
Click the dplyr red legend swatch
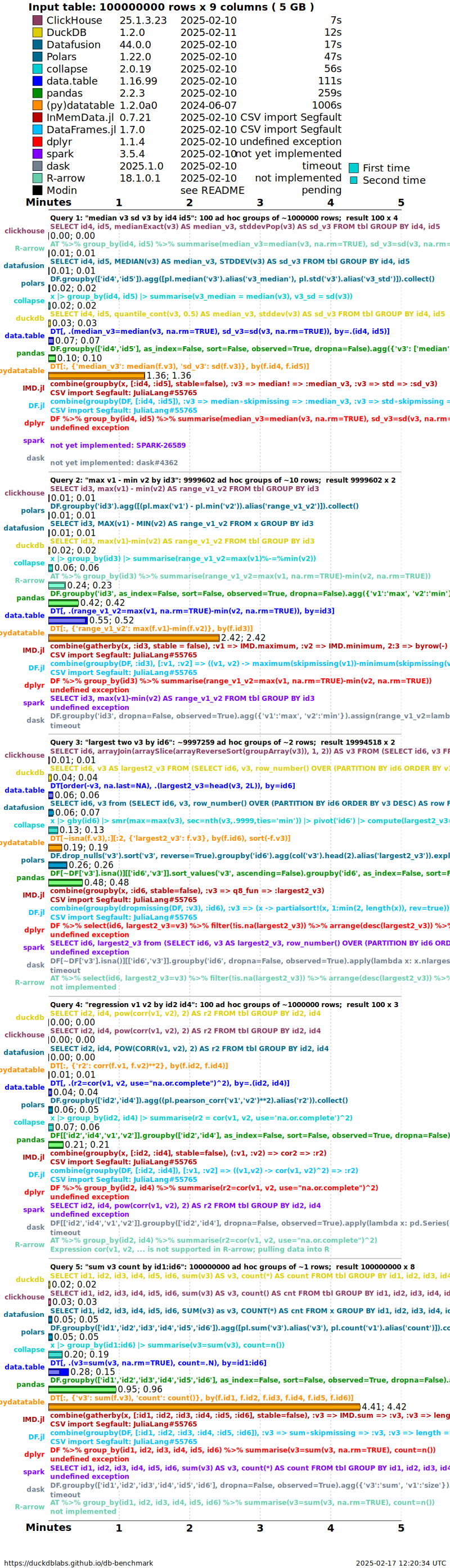coord(37,142)
